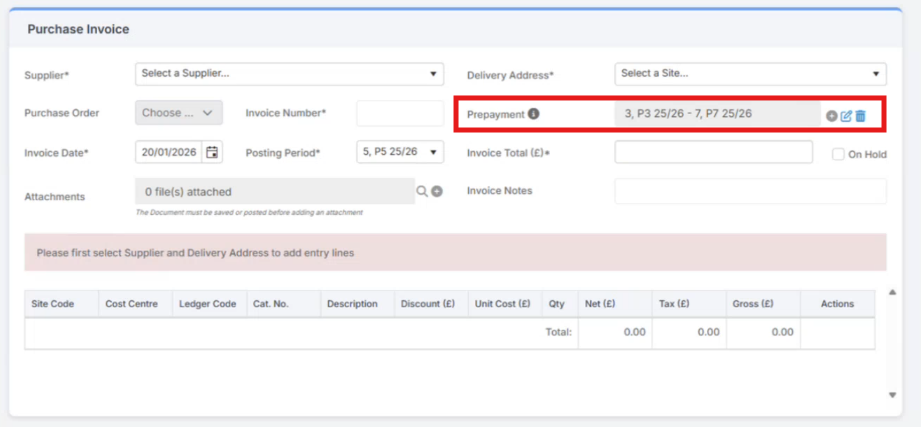The image size is (921, 427).
Task: Search attachments with the magnifier icon
Action: tap(423, 191)
